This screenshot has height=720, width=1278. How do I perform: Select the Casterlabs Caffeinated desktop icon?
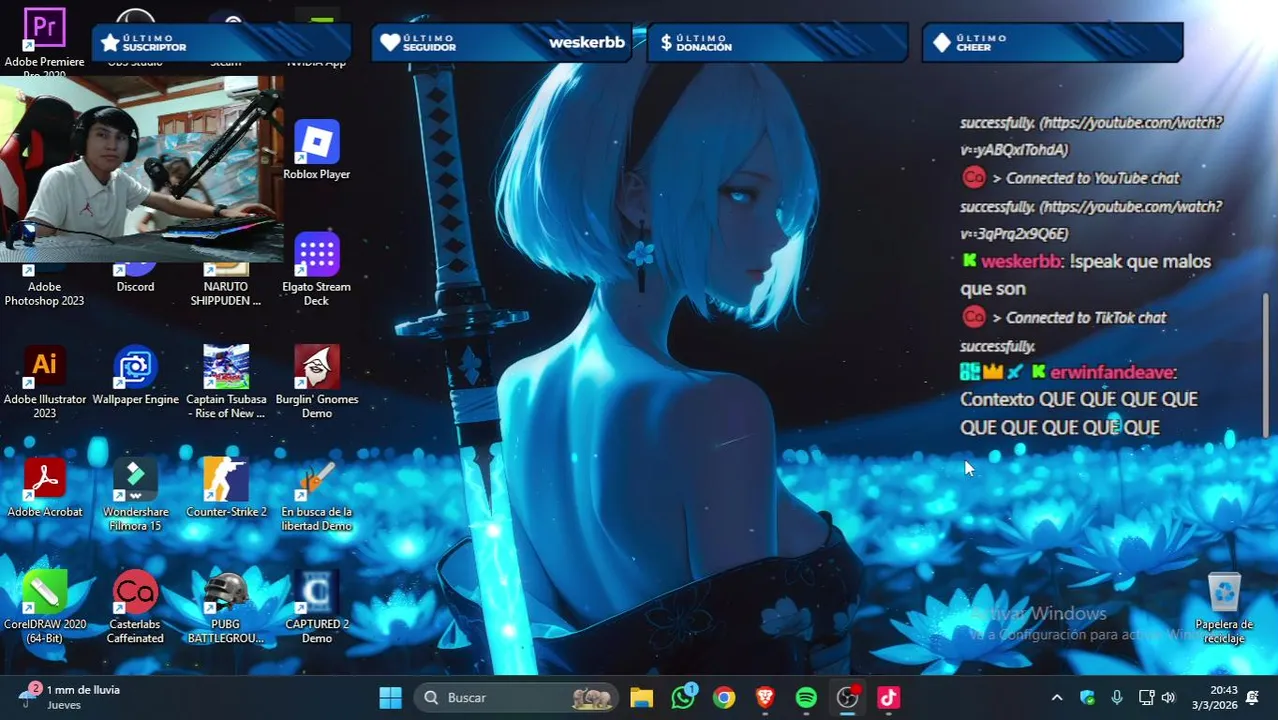(x=135, y=607)
